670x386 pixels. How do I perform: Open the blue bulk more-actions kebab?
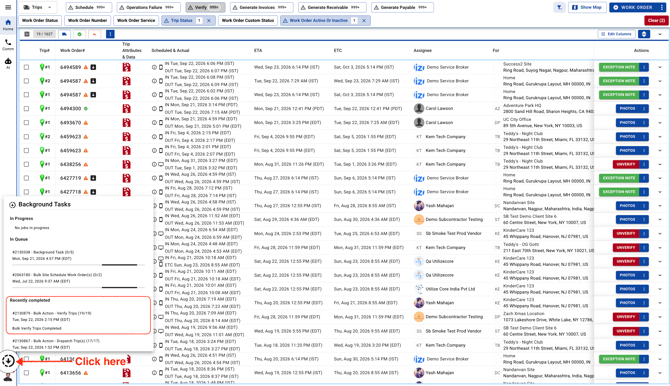(110, 34)
